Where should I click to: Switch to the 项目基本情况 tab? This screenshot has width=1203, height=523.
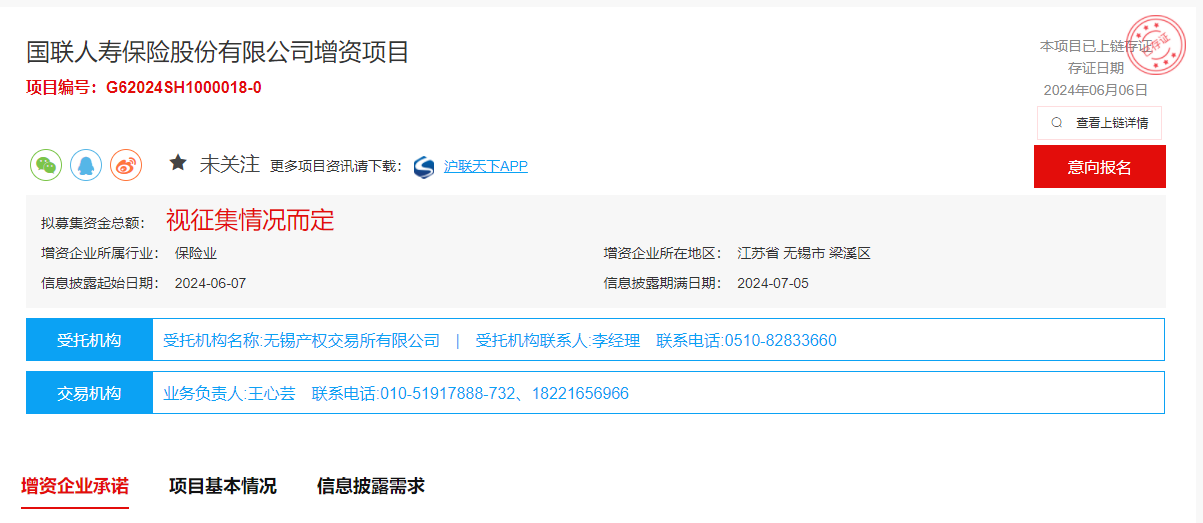[x=222, y=486]
